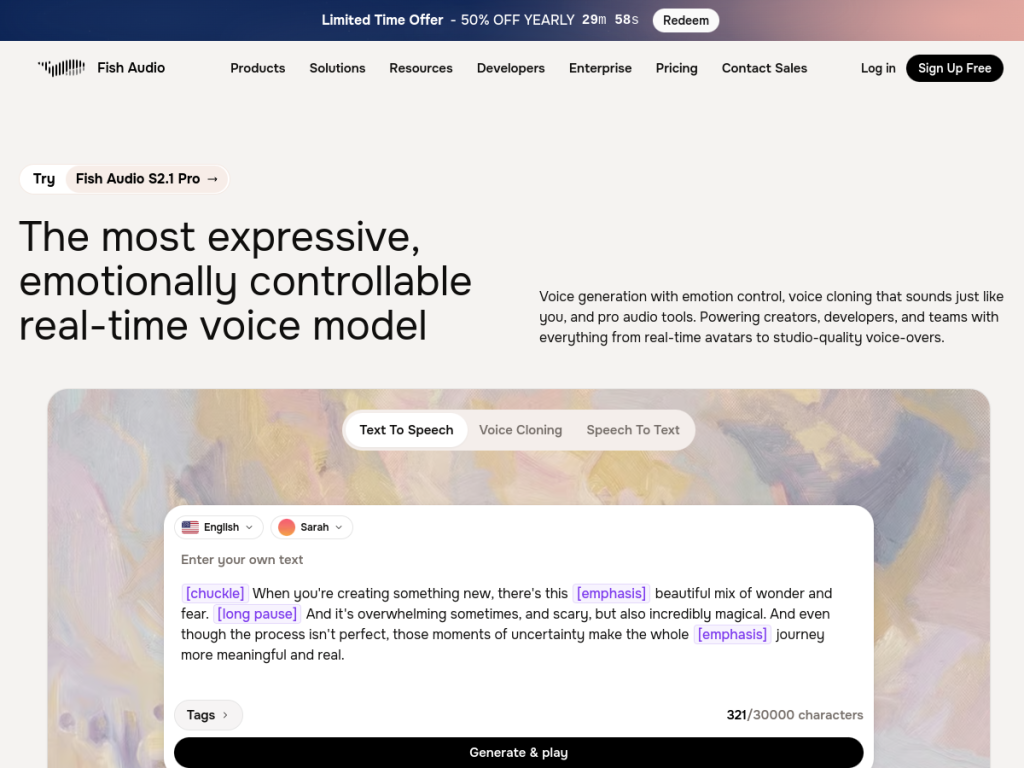
Task: Click Sarah's orange avatar icon
Action: pos(287,527)
